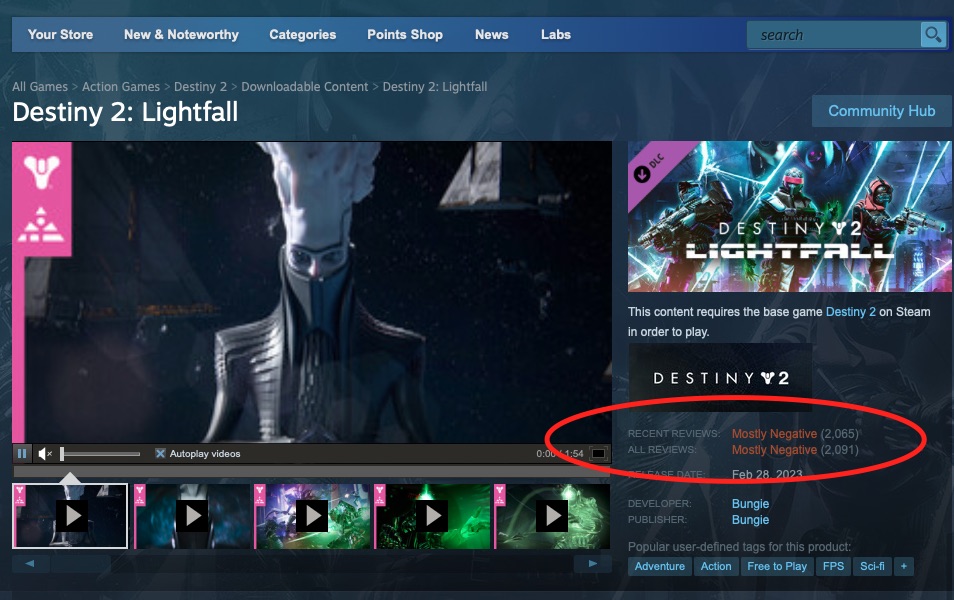The image size is (954, 600).
Task: Click the search magnifier icon
Action: 932,35
